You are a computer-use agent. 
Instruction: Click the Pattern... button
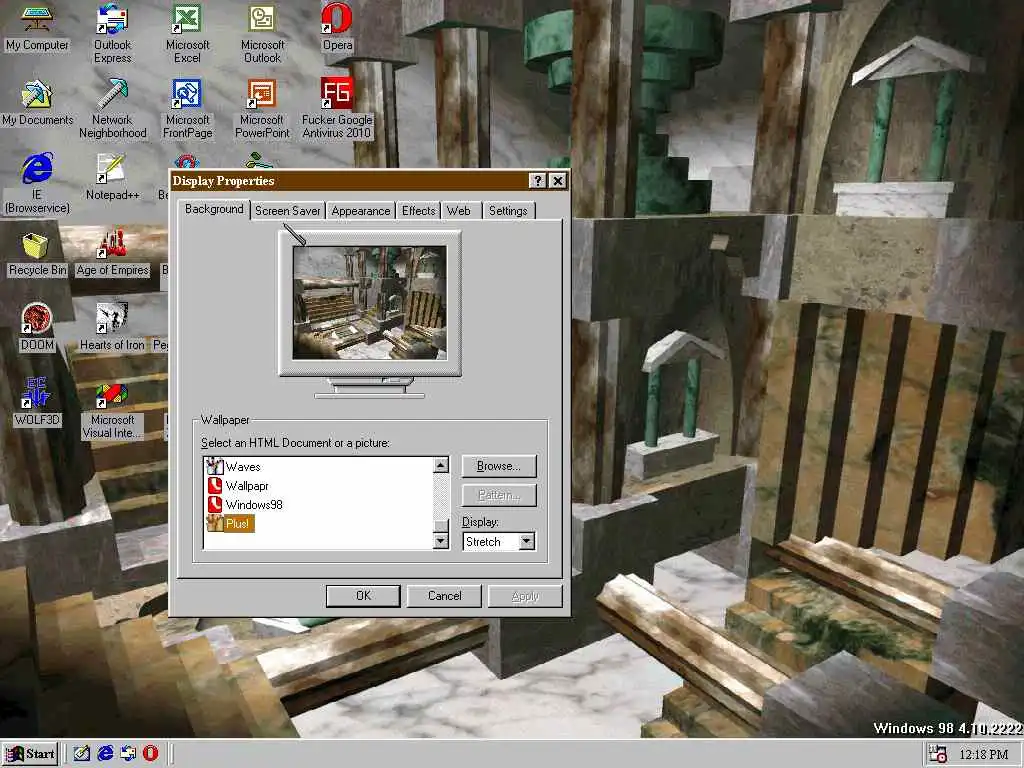point(499,495)
